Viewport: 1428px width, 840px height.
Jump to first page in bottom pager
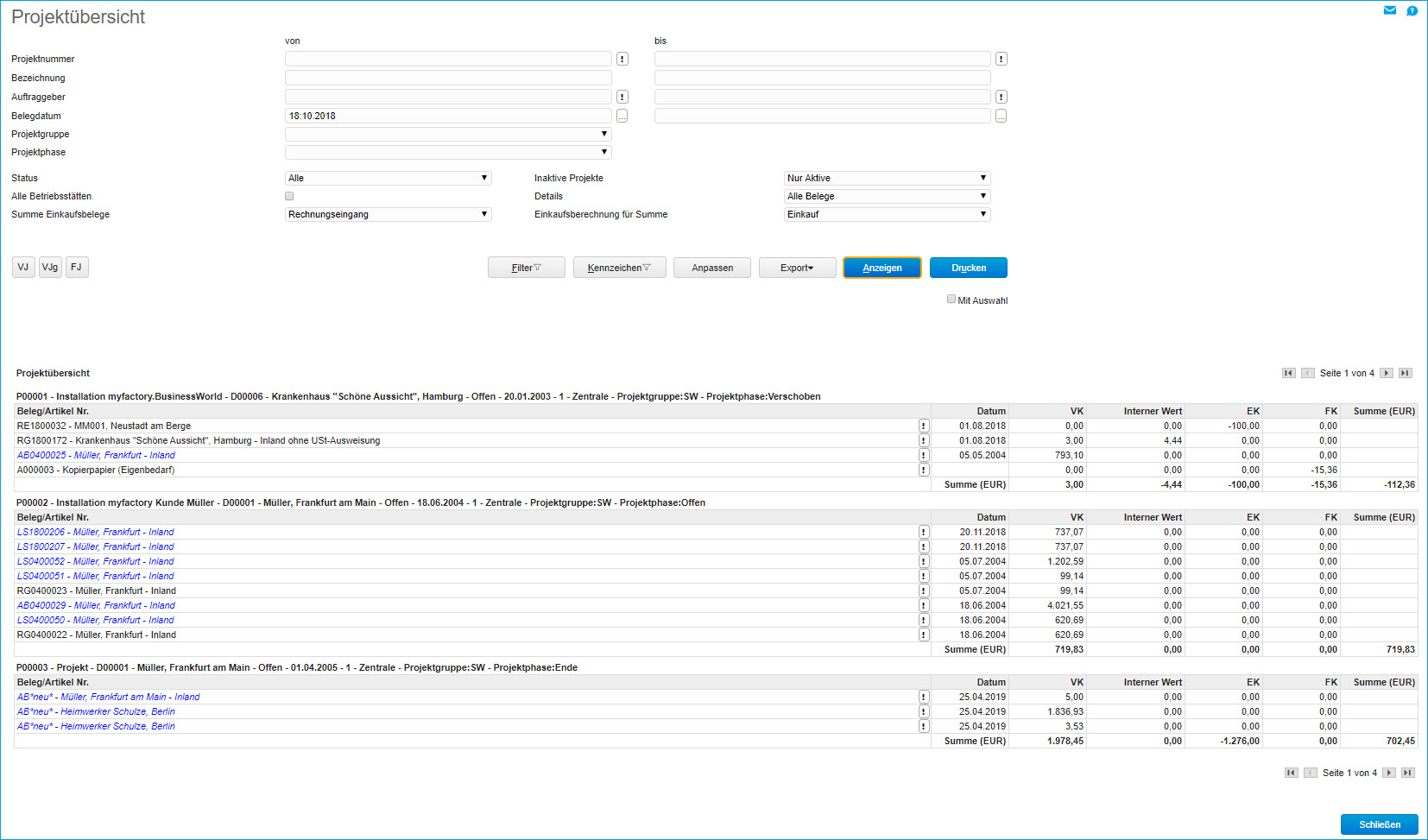pyautogui.click(x=1291, y=773)
